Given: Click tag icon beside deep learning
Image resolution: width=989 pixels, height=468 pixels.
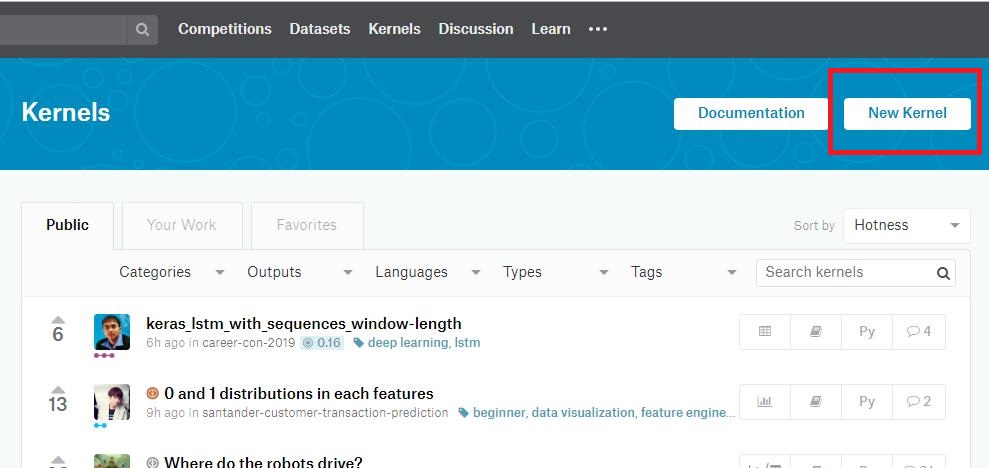Looking at the screenshot, I should coord(358,343).
